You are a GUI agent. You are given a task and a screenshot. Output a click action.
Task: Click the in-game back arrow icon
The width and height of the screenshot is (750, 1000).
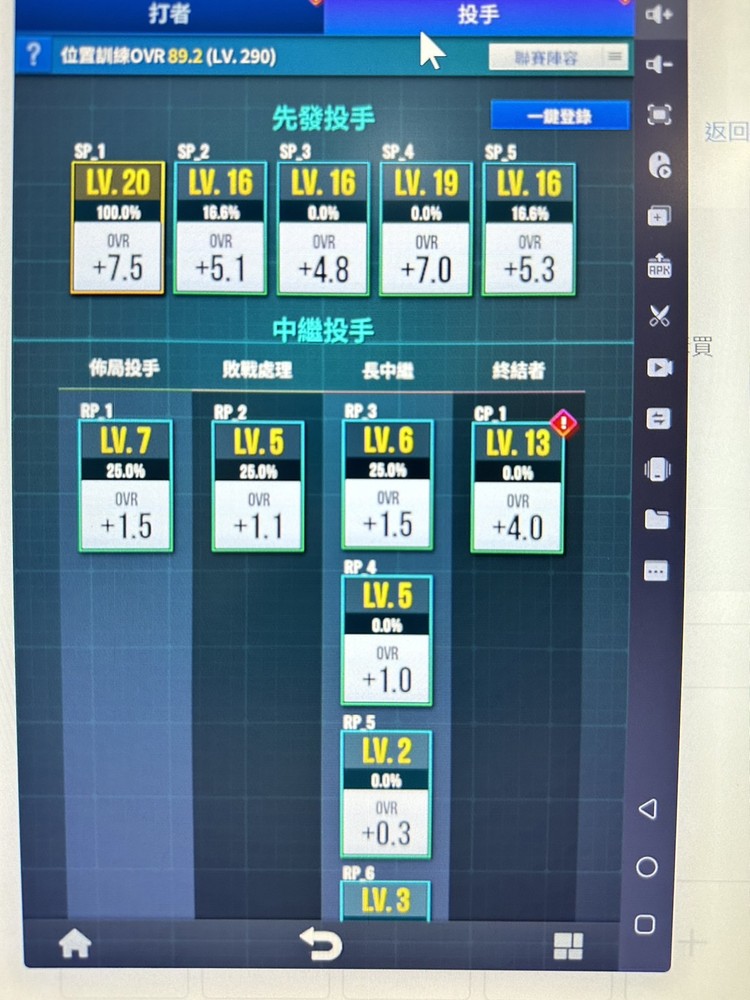(321, 943)
